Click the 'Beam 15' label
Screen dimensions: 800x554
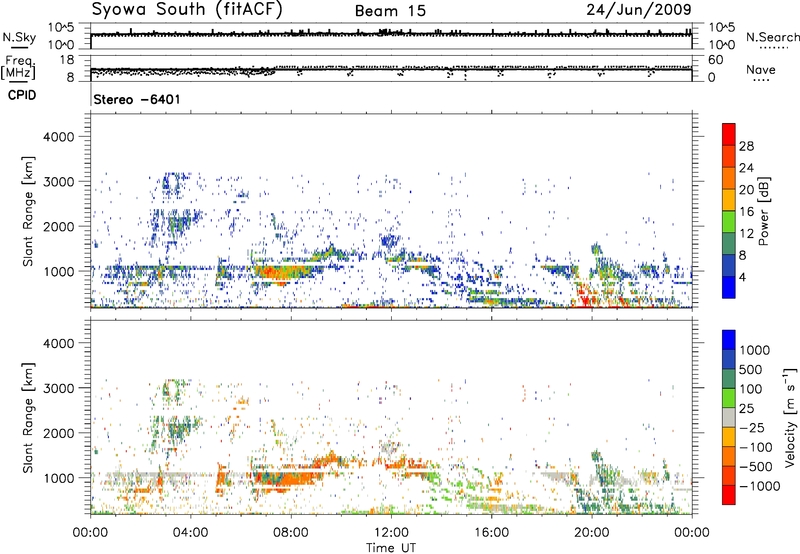(x=390, y=11)
